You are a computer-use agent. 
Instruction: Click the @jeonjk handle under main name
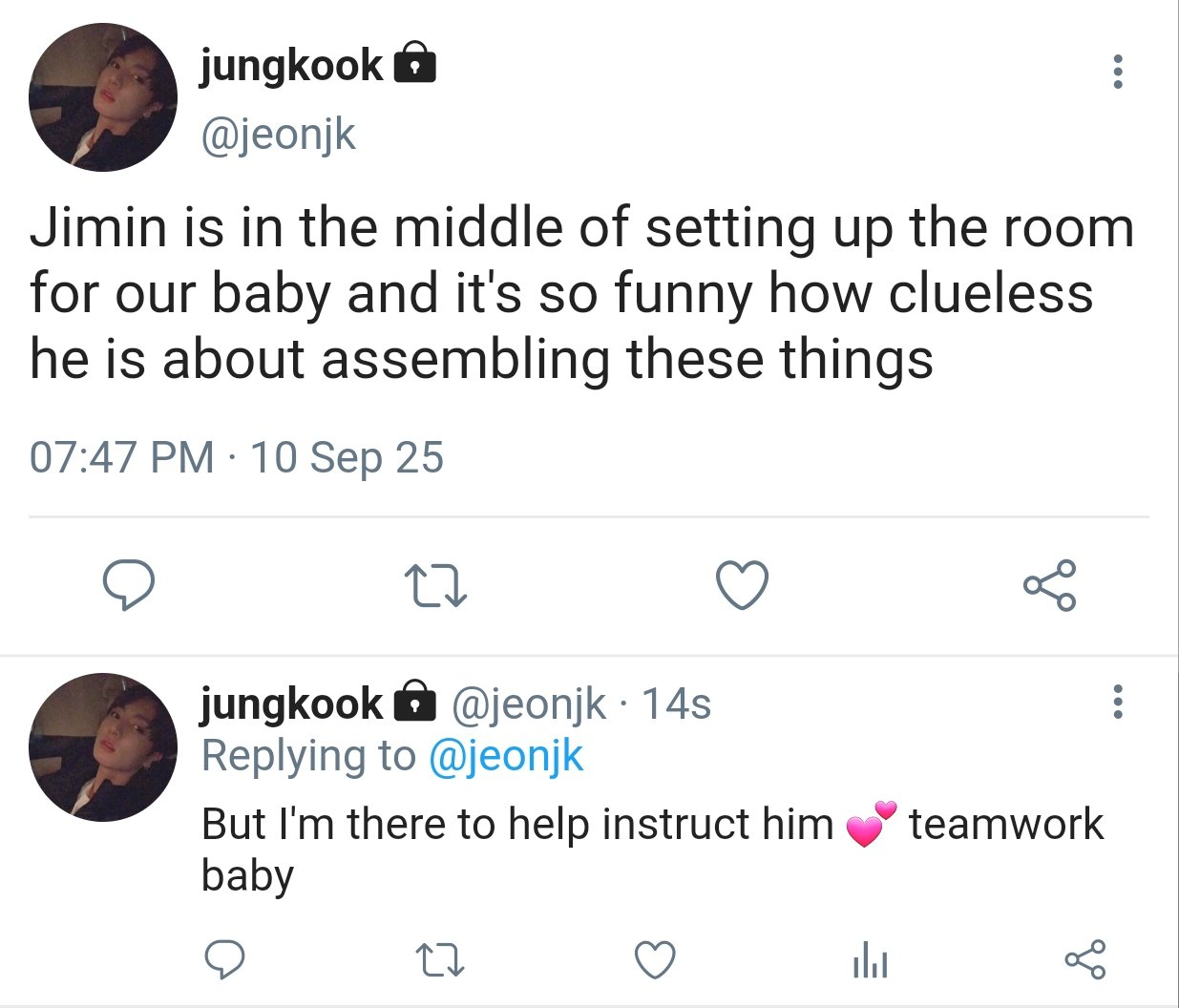coord(278,134)
